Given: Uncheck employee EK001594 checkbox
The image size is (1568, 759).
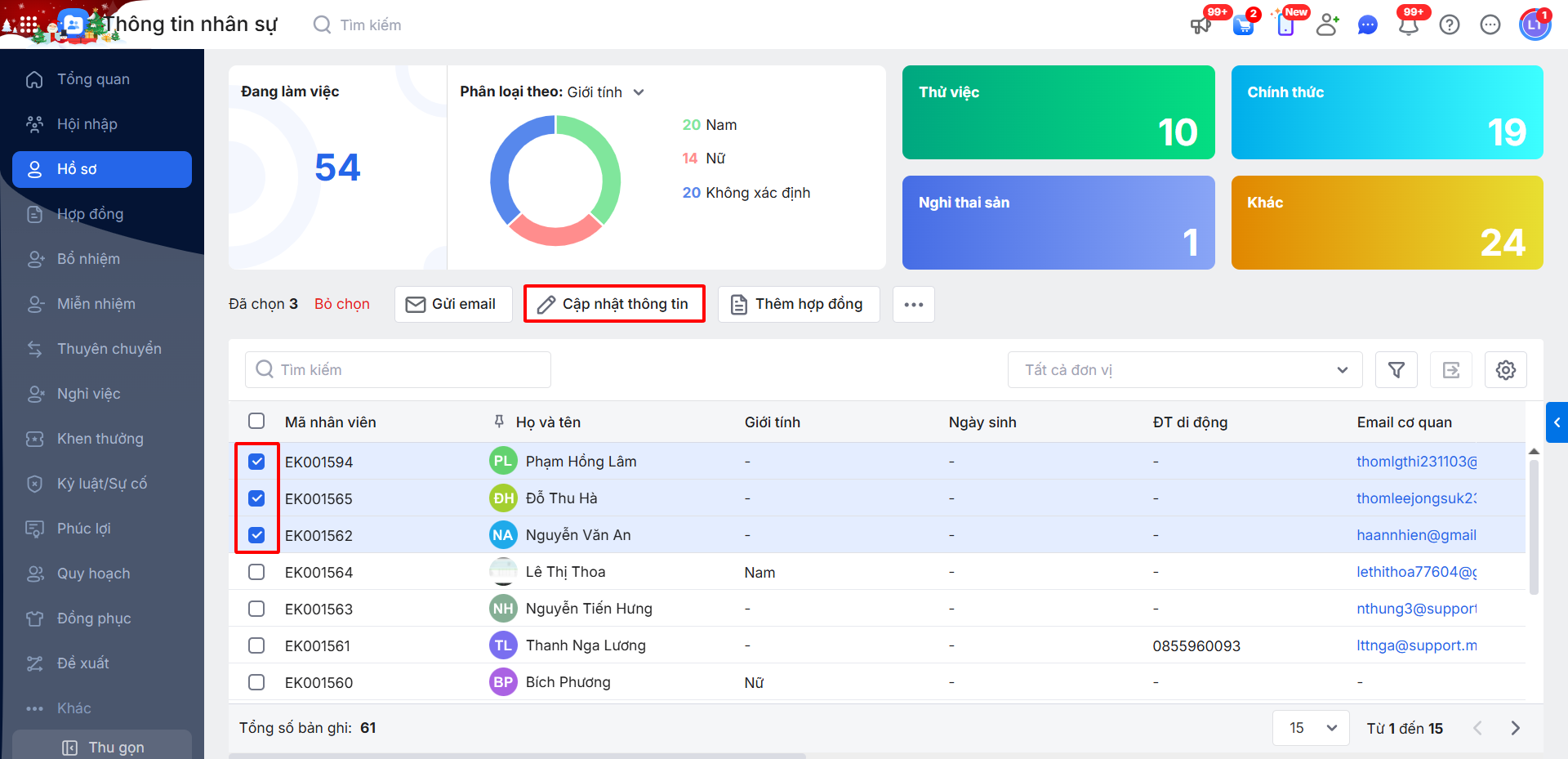Looking at the screenshot, I should point(256,462).
